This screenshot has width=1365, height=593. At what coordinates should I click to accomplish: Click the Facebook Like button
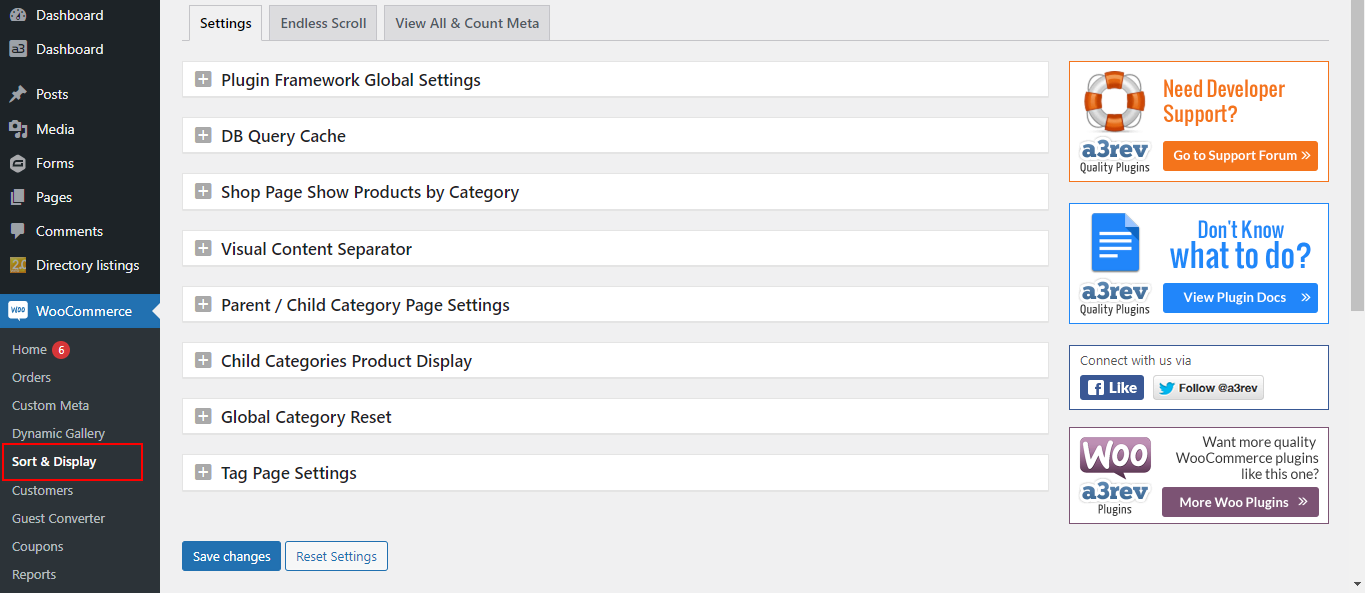[1111, 388]
